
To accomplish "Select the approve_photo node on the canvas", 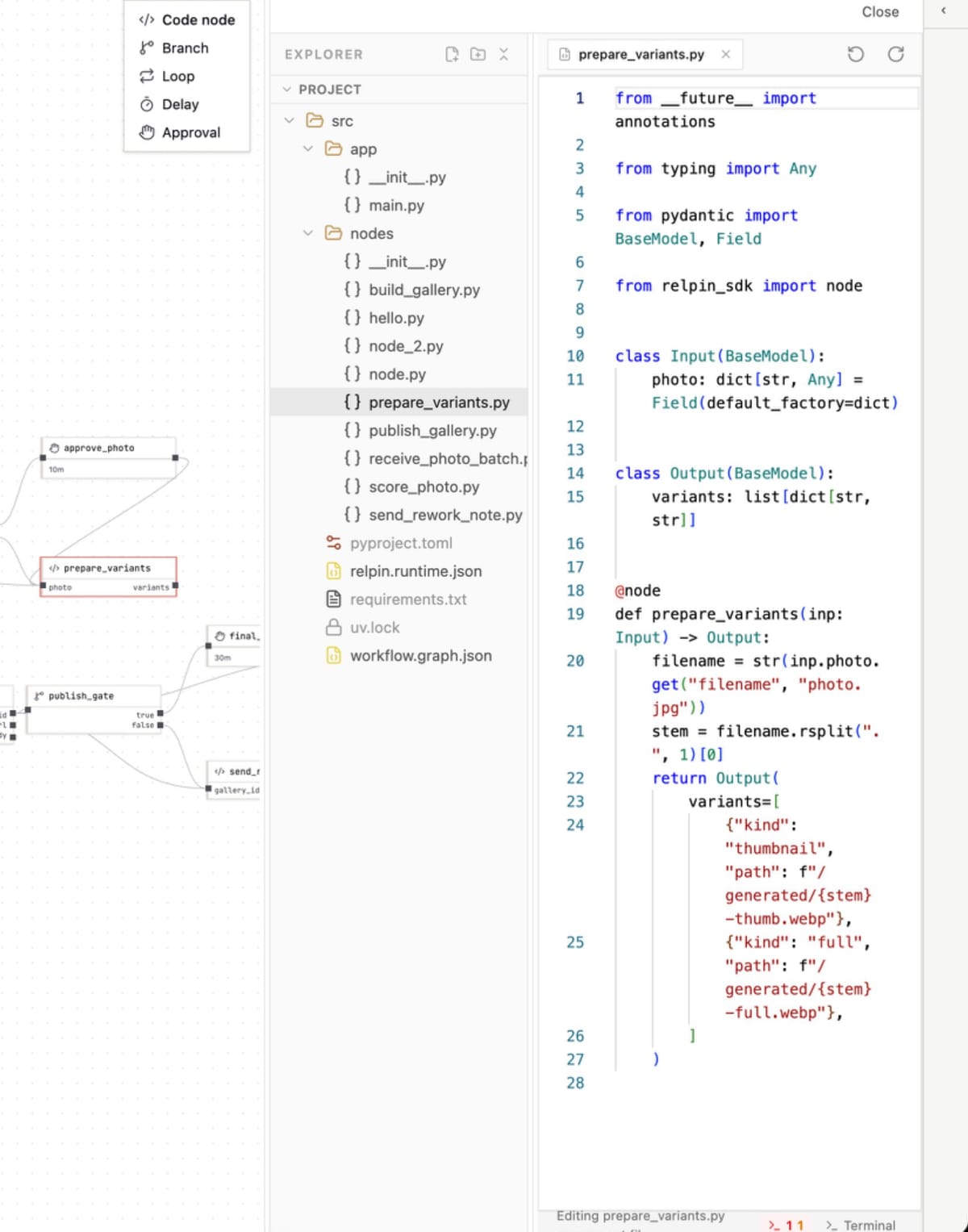I will 109,457.
